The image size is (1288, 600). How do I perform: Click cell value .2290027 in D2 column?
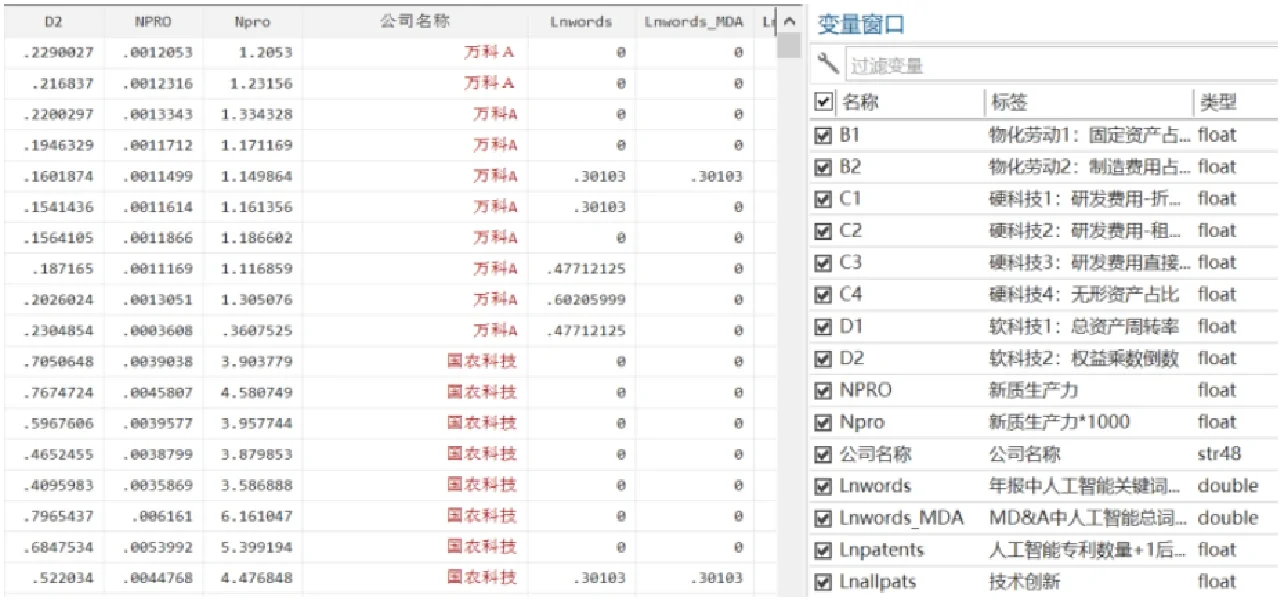coord(58,52)
